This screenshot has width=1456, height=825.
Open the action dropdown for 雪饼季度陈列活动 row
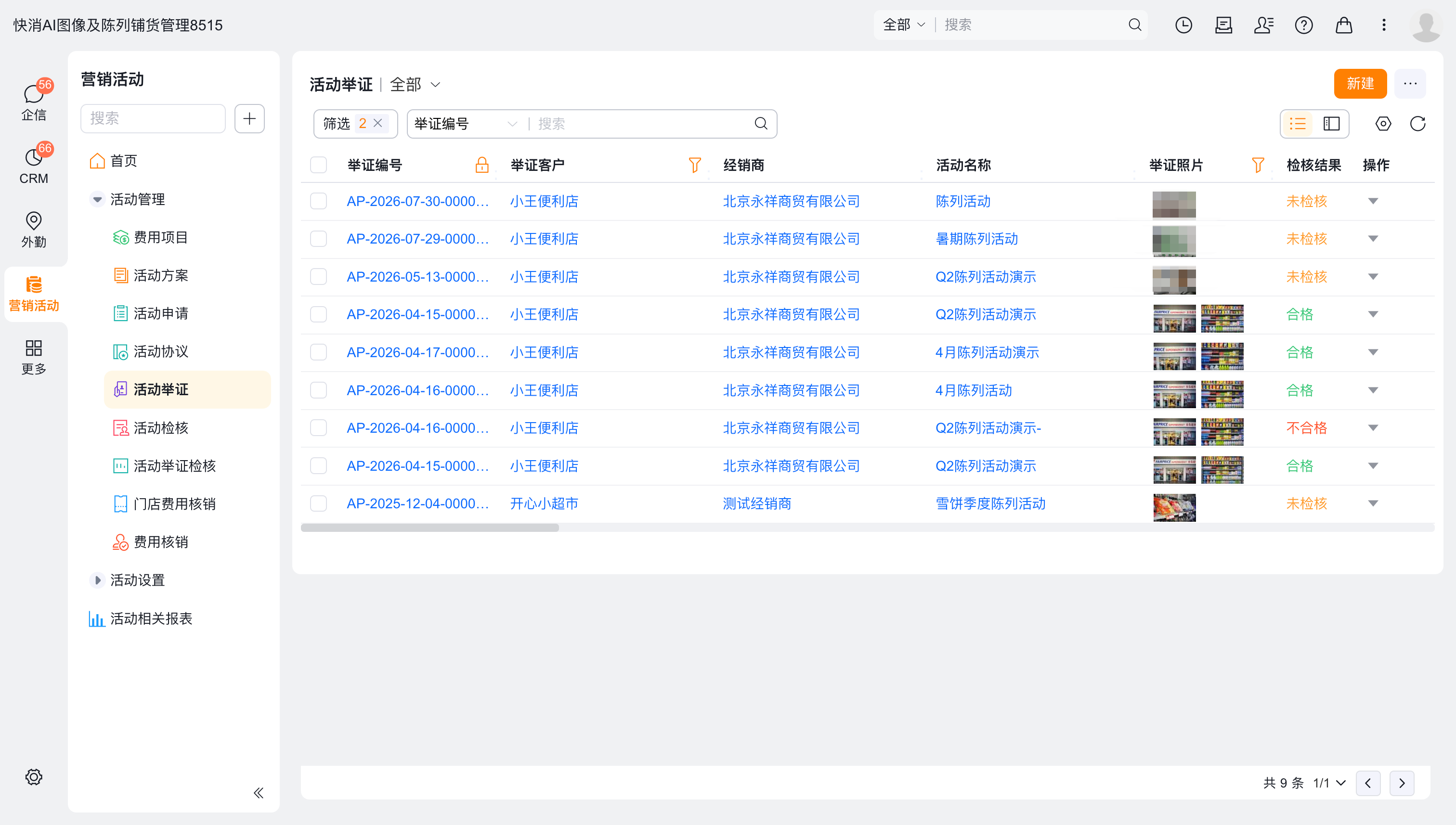pos(1373,504)
